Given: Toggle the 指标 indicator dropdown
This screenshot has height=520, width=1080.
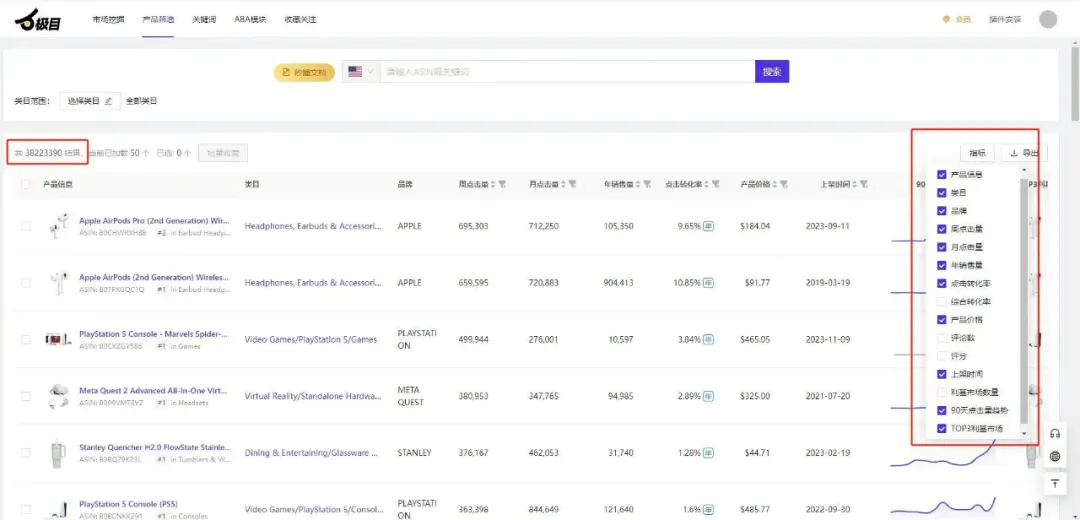Looking at the screenshot, I should [977, 153].
